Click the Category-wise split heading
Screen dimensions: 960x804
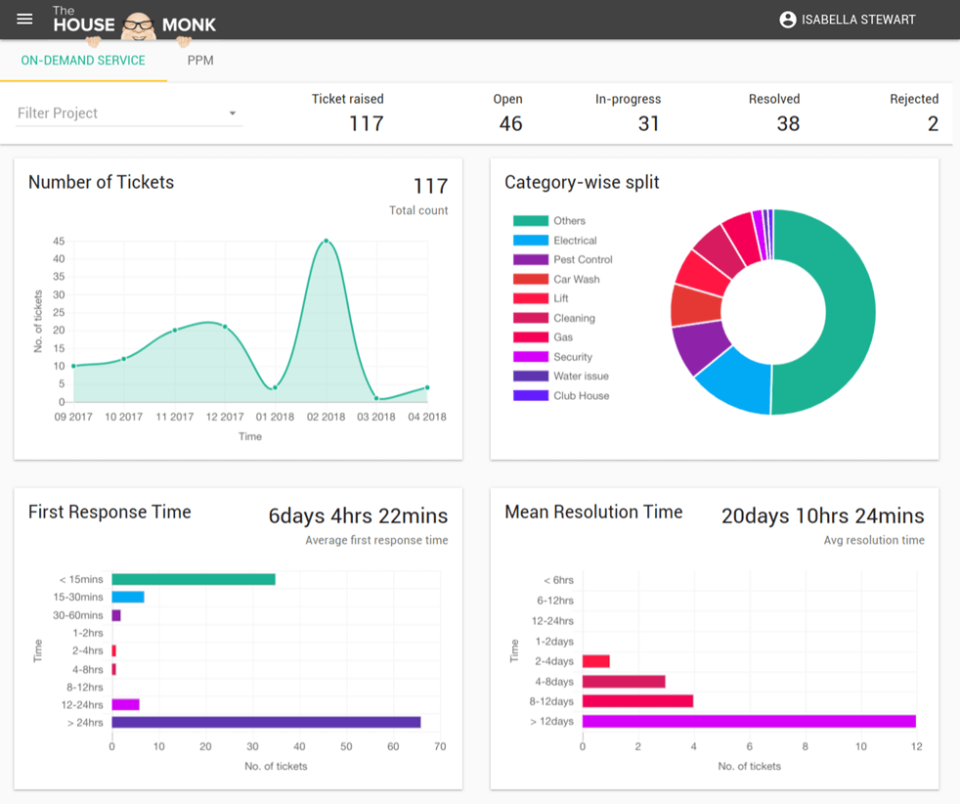[582, 182]
